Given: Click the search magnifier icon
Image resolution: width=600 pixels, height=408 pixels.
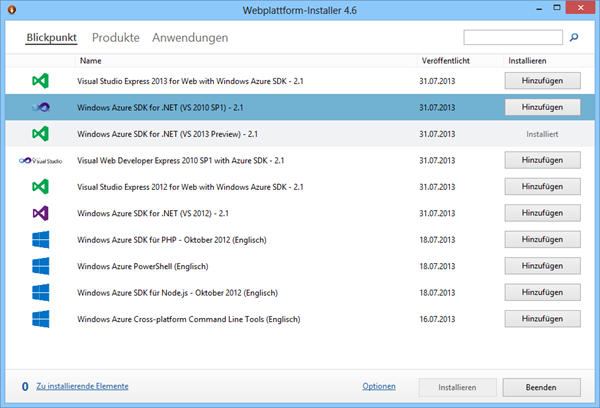Looking at the screenshot, I should (x=574, y=38).
